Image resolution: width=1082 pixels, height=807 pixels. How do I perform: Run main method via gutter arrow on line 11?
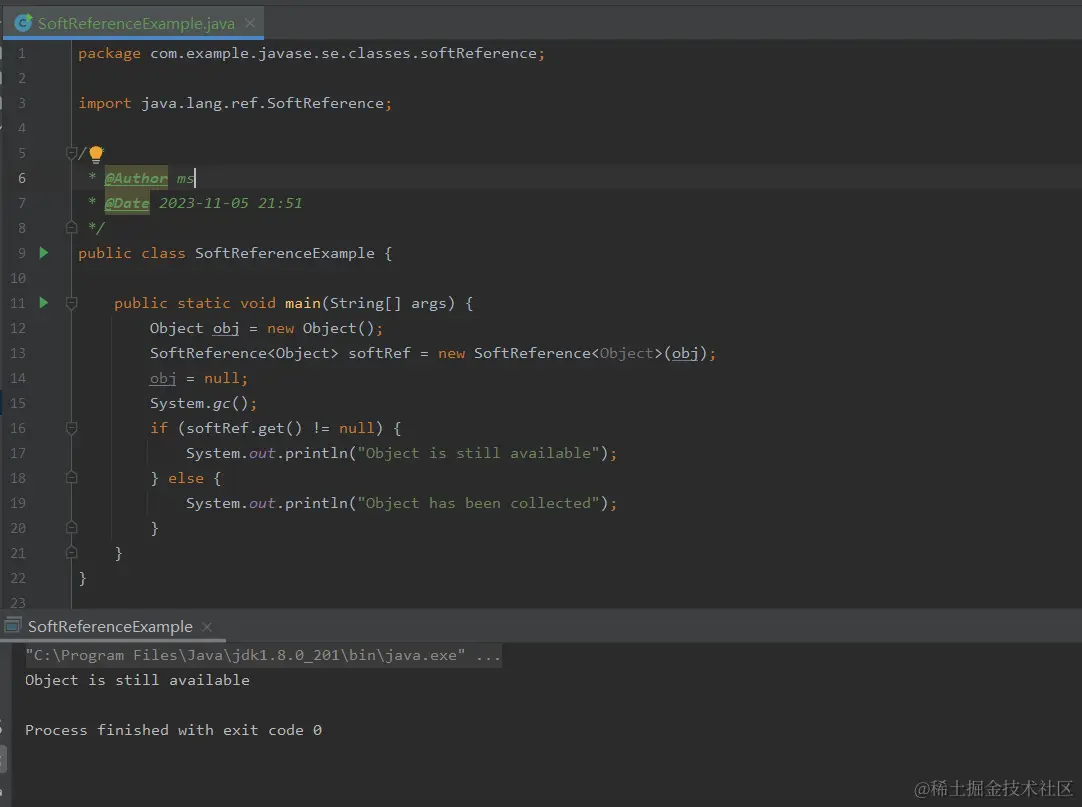tap(43, 303)
